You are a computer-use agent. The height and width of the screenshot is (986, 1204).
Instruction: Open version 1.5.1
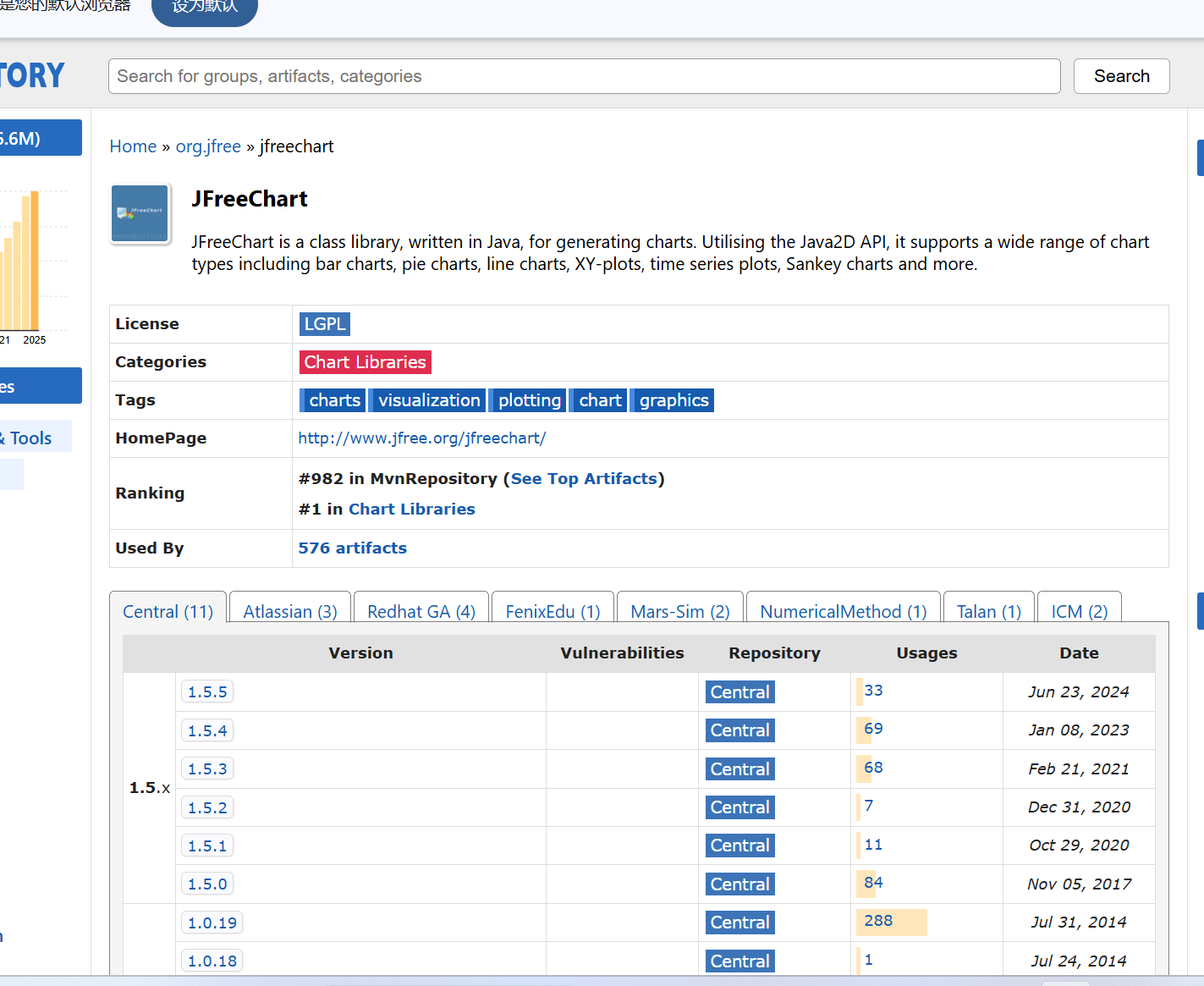[207, 846]
